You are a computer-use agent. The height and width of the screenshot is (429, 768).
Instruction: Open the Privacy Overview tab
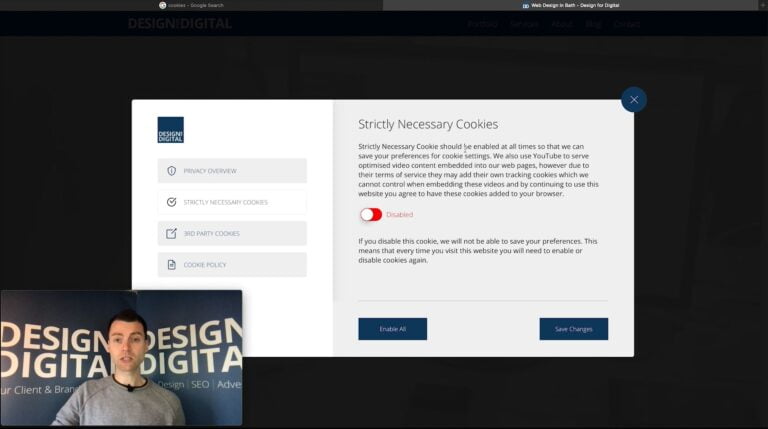click(232, 171)
